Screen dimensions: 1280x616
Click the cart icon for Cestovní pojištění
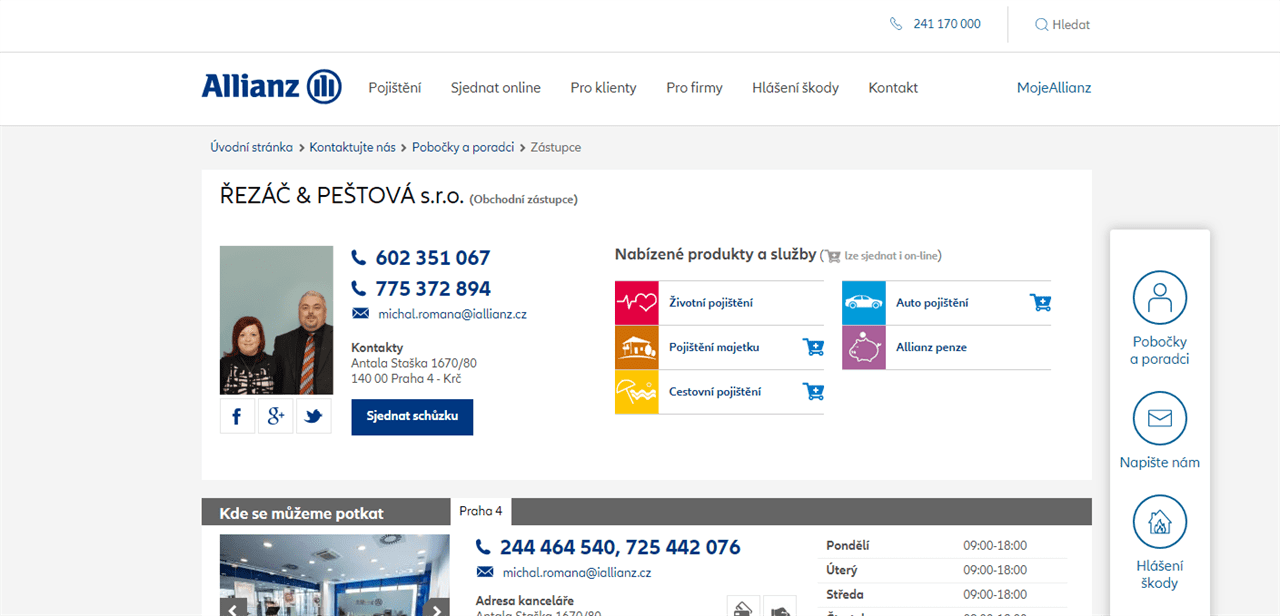click(813, 392)
